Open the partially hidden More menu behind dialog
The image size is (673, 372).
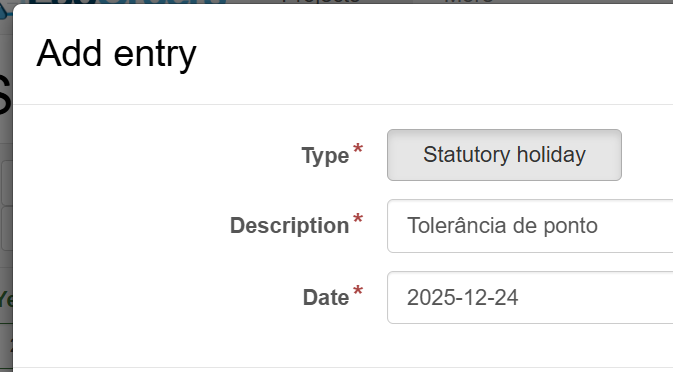point(469,2)
